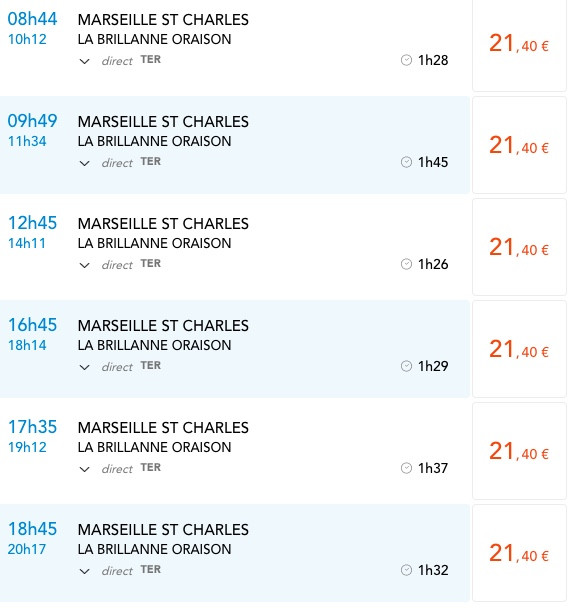
Task: Click the clock icon beside 1h29 duration
Action: point(406,366)
